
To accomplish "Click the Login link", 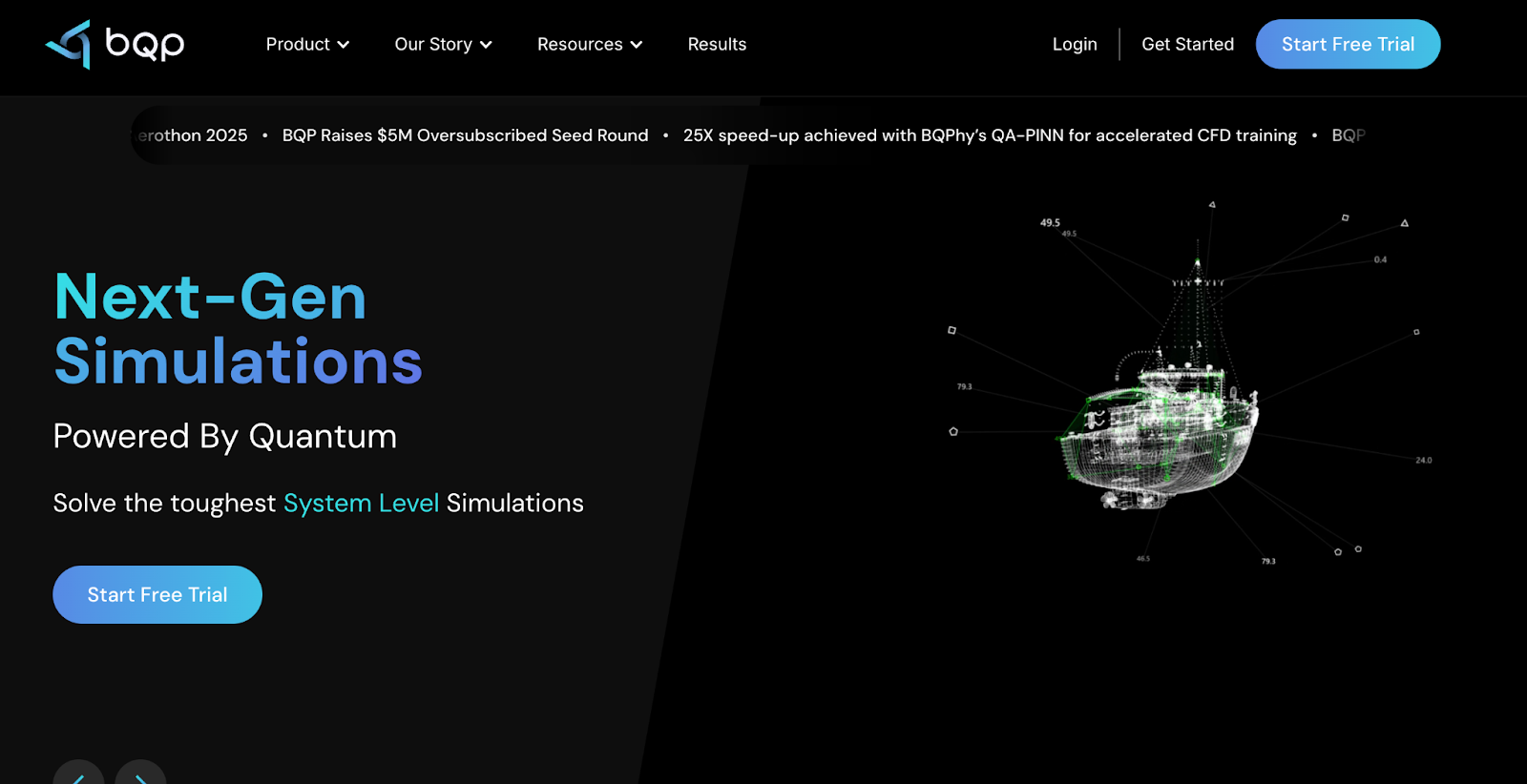I will point(1075,45).
